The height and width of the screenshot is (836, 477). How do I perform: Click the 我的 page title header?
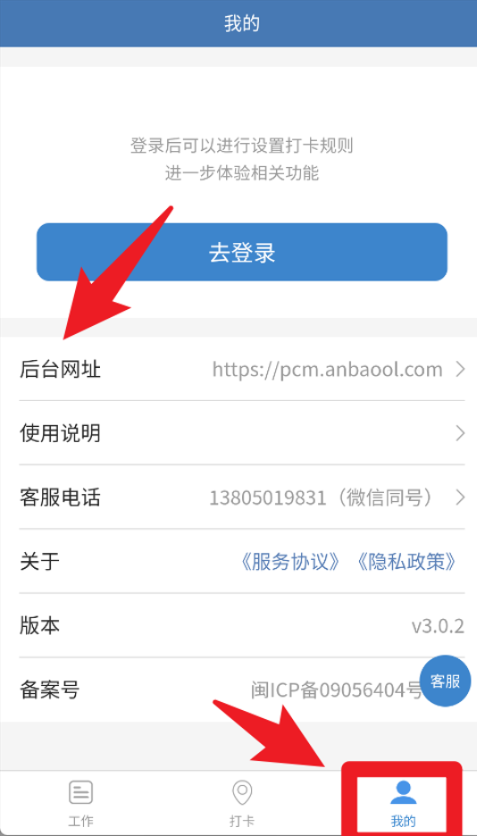click(x=241, y=25)
